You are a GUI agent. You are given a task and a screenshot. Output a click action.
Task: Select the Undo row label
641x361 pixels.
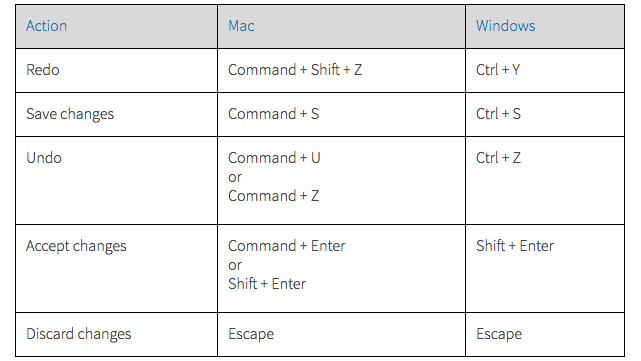[44, 158]
